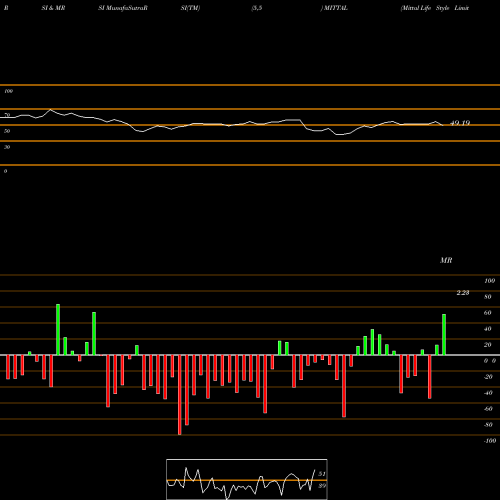Click the 39 value in mini chart
500x500 pixels.
click(322, 486)
